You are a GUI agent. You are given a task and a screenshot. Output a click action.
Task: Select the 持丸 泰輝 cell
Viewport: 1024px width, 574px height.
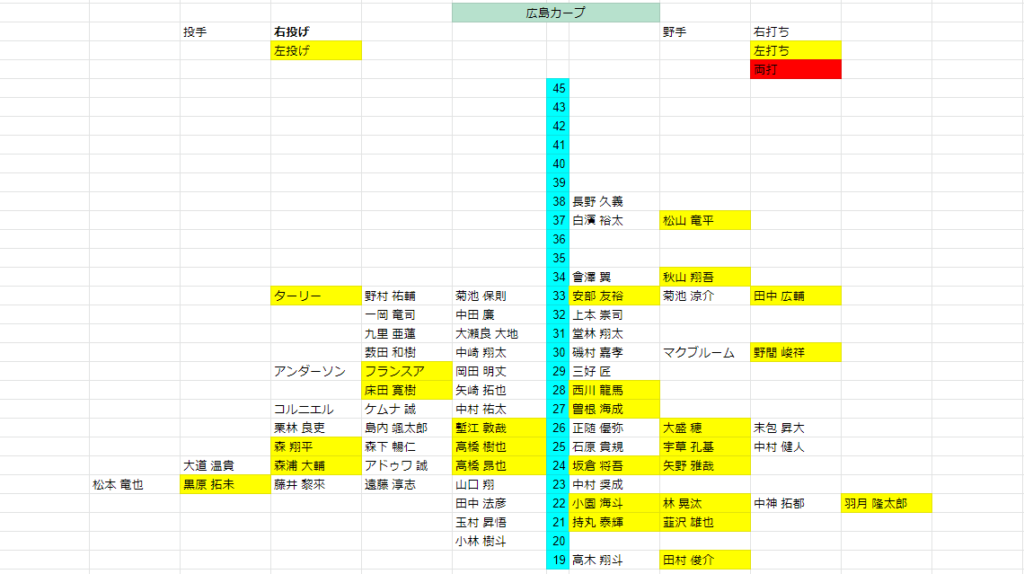[614, 523]
